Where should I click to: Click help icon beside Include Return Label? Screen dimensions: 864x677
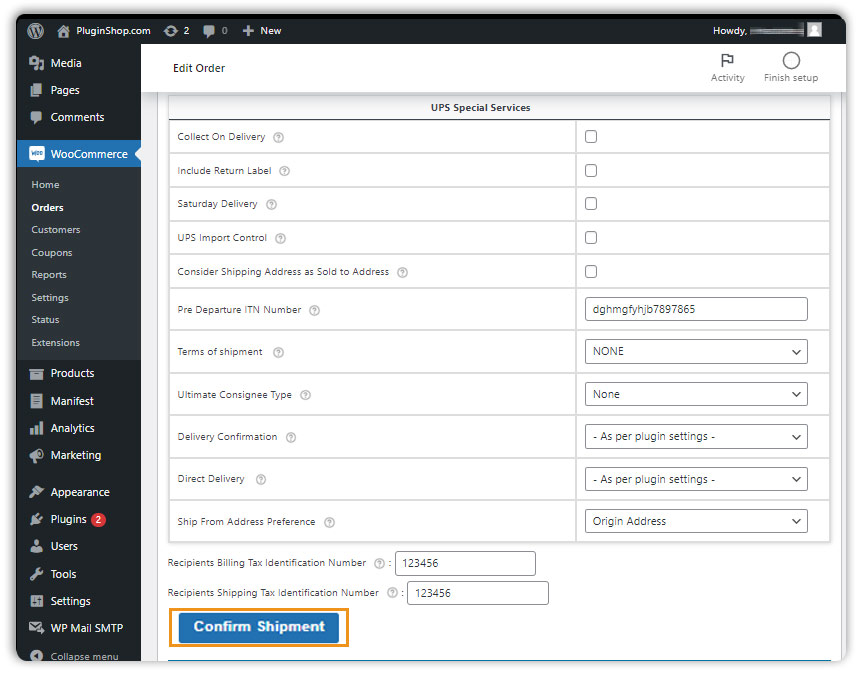tap(284, 171)
